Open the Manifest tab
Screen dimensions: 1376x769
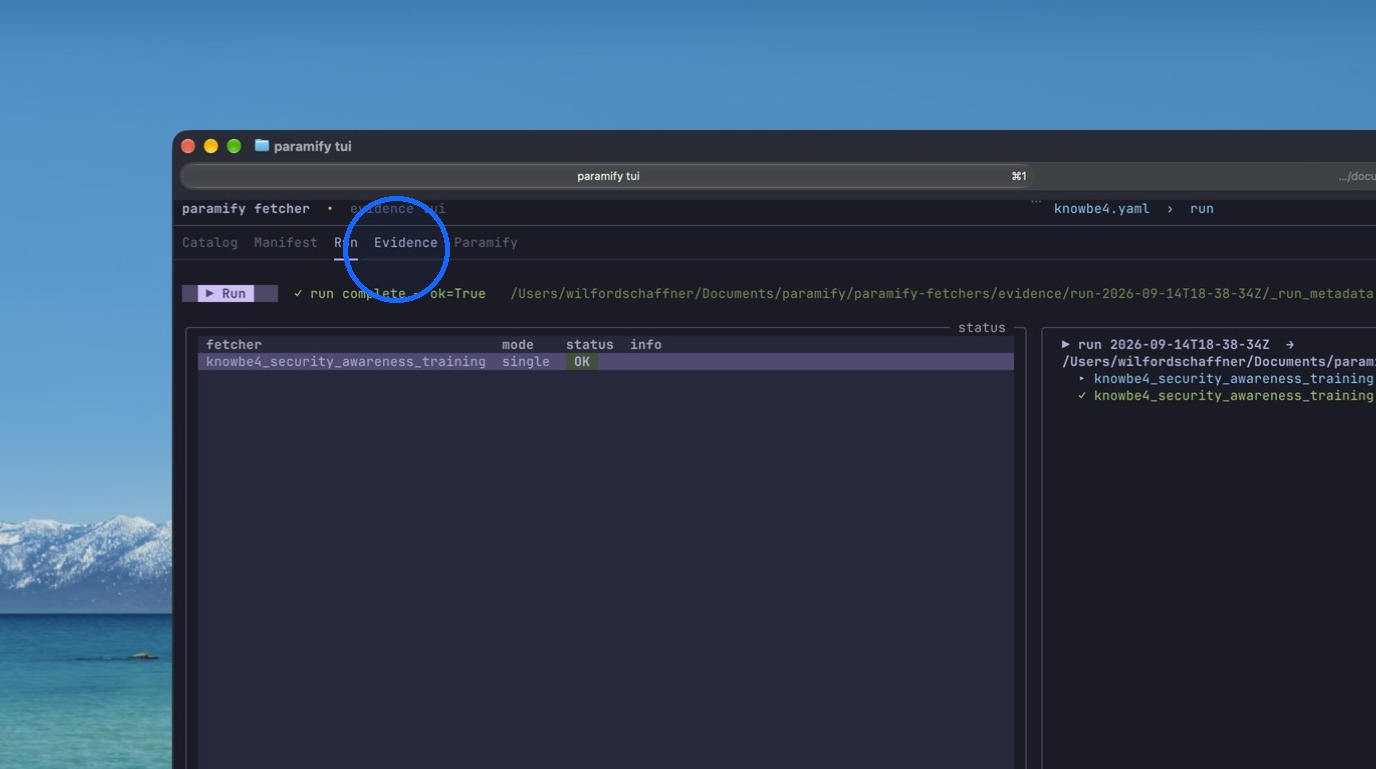click(x=285, y=242)
